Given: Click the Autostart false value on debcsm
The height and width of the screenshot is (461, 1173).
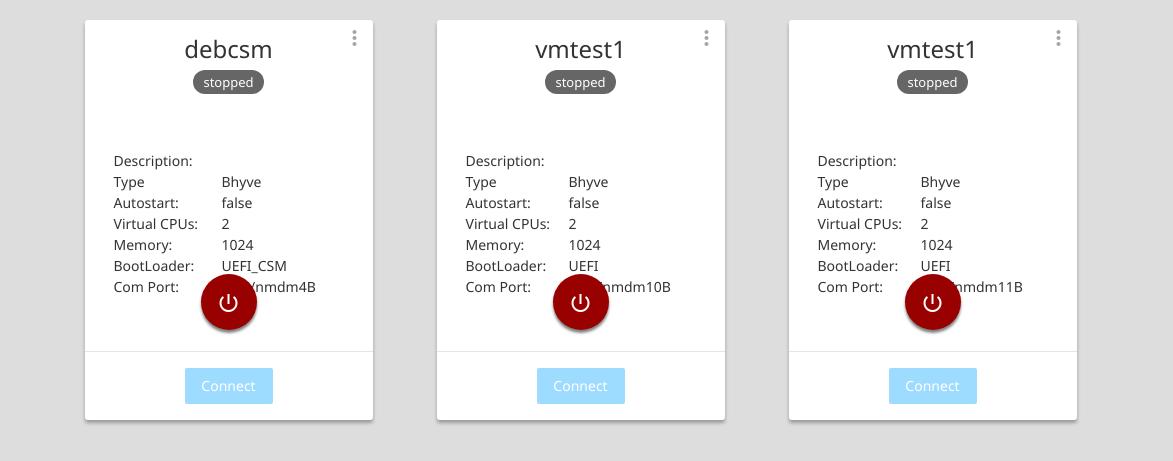Looking at the screenshot, I should click(237, 203).
